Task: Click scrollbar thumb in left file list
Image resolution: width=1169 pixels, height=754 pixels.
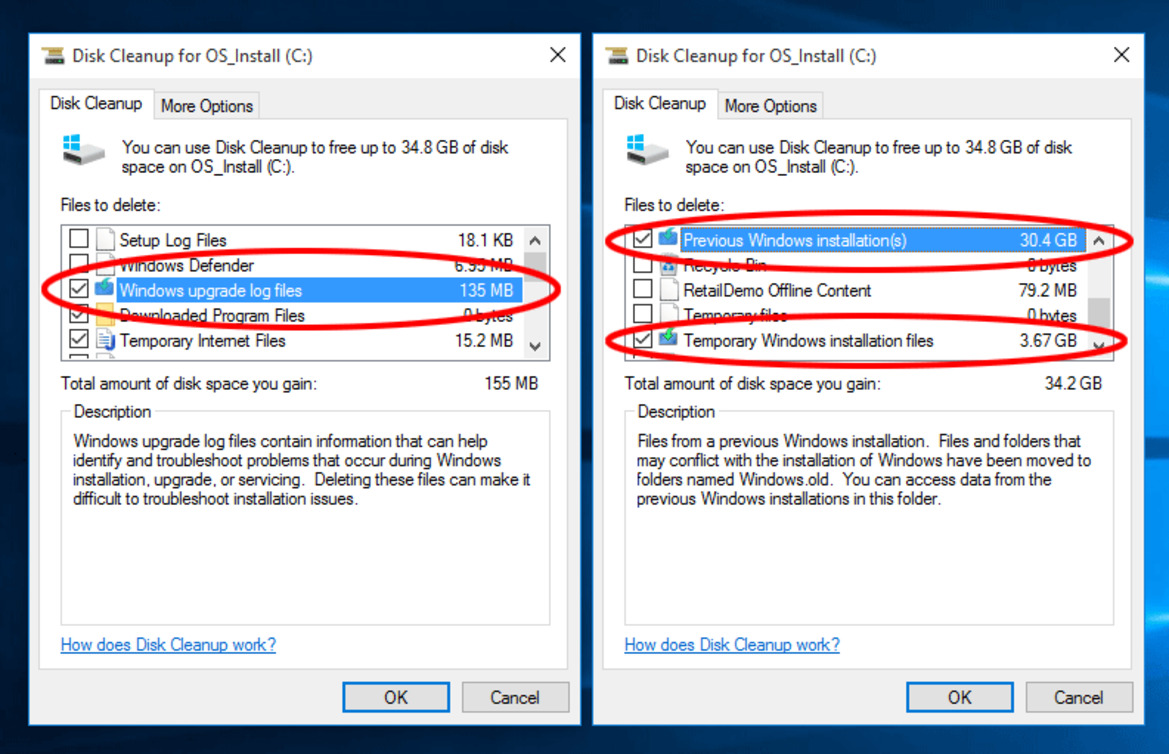Action: coord(535,266)
